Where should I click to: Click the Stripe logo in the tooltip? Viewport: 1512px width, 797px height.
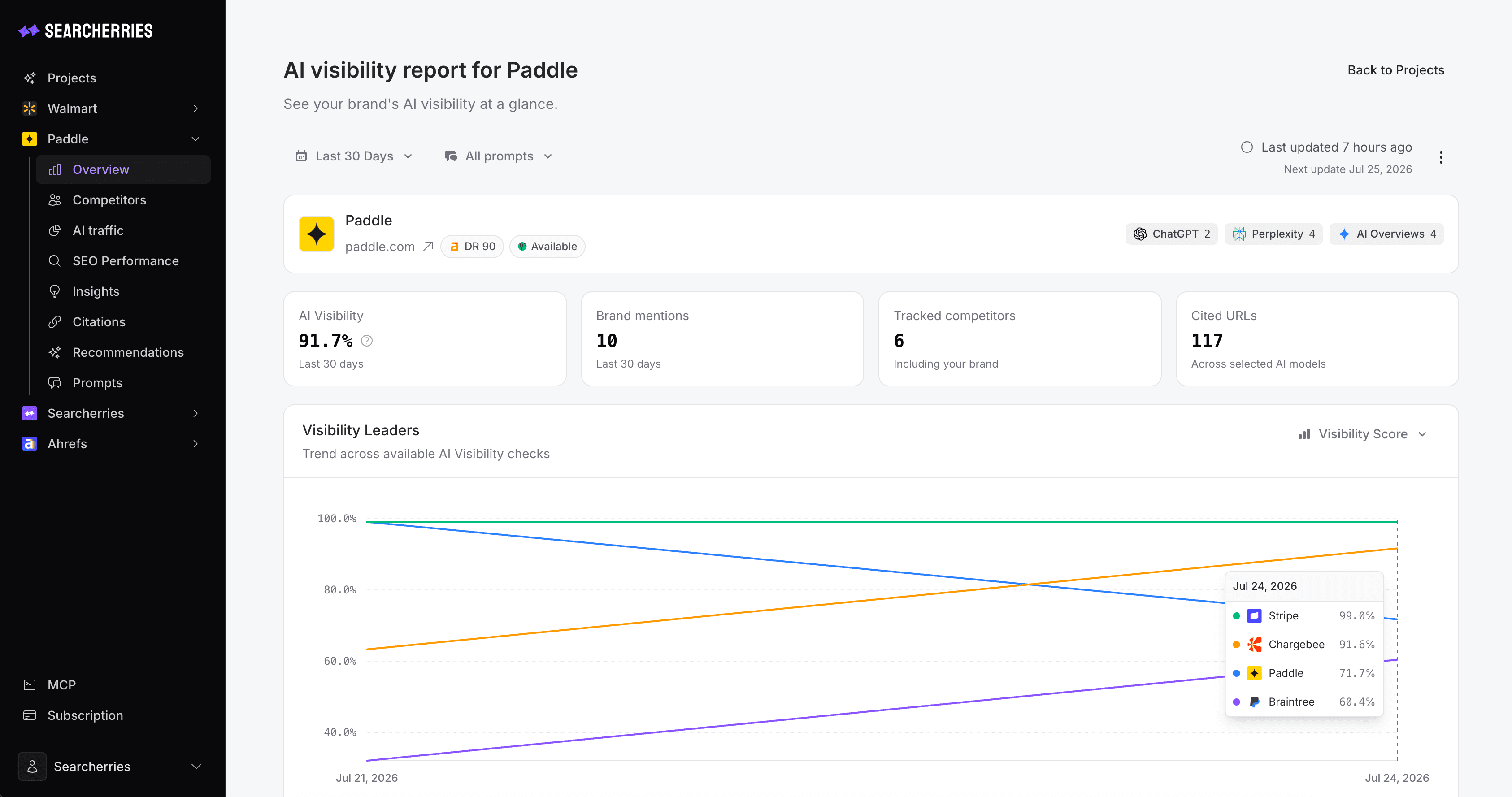tap(1254, 616)
